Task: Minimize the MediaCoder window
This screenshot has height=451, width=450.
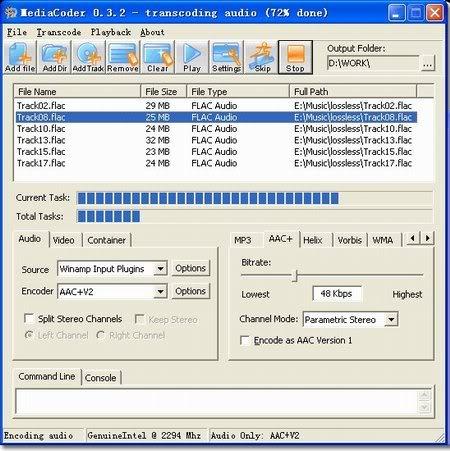Action: [x=396, y=13]
